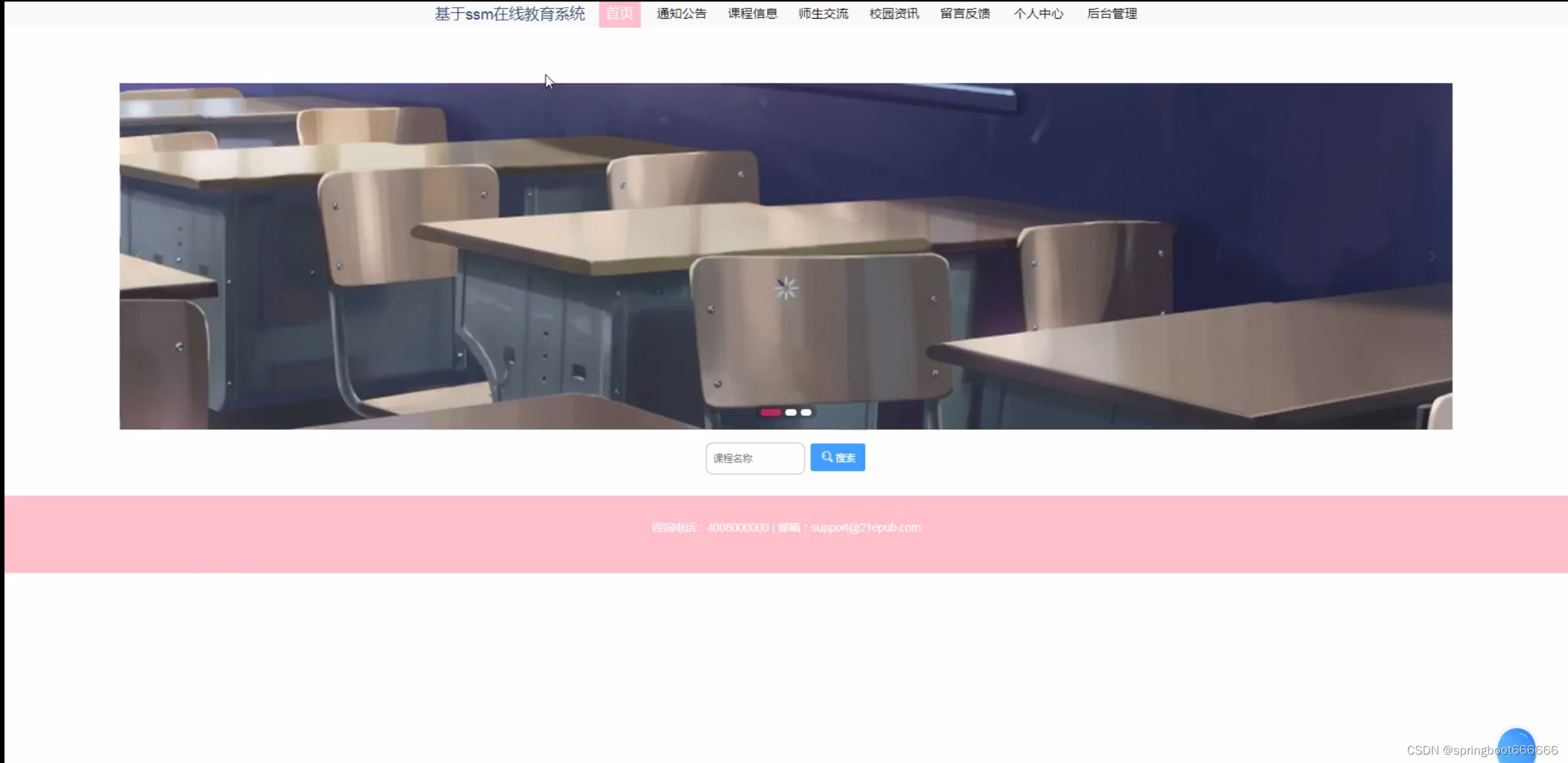Navigate to 校园资讯
The width and height of the screenshot is (1568, 763).
point(894,14)
